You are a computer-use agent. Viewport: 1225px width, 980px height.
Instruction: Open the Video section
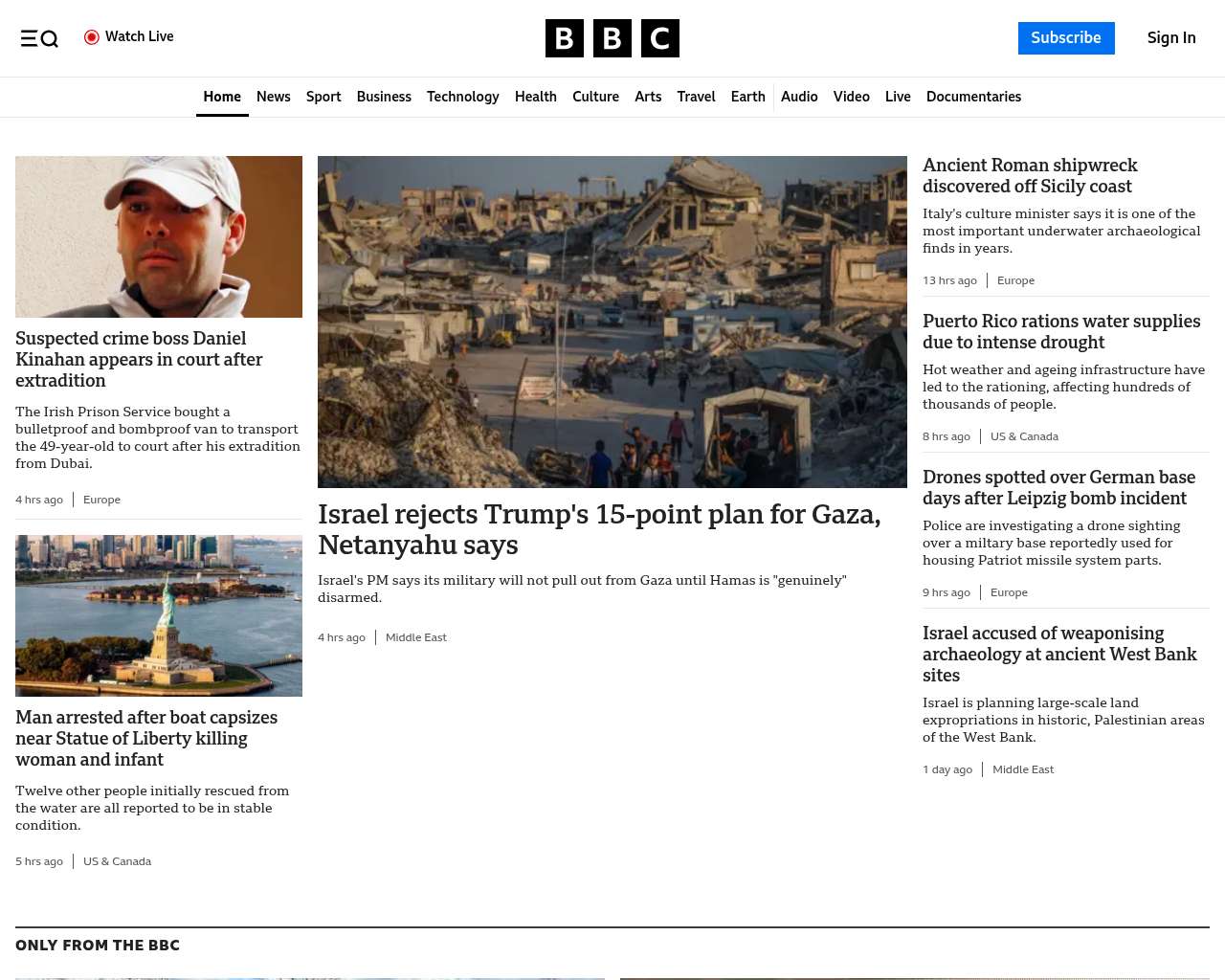852,97
